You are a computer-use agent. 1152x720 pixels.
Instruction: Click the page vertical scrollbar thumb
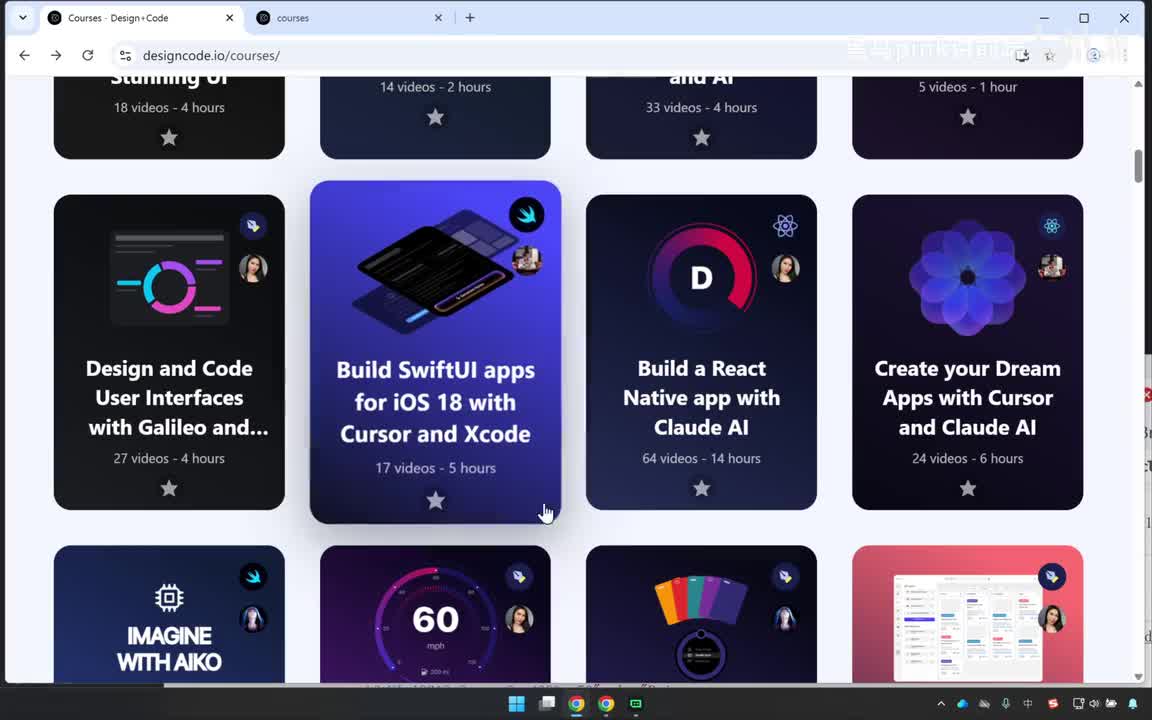click(1138, 165)
